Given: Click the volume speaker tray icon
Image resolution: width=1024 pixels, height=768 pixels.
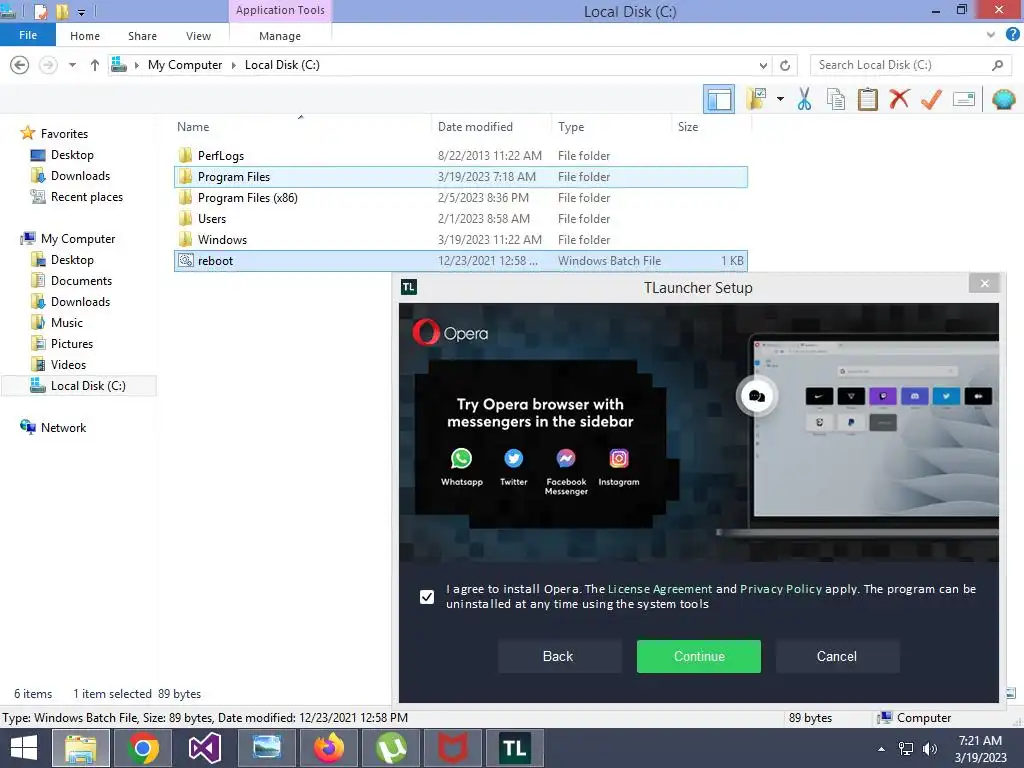Looking at the screenshot, I should coord(929,749).
